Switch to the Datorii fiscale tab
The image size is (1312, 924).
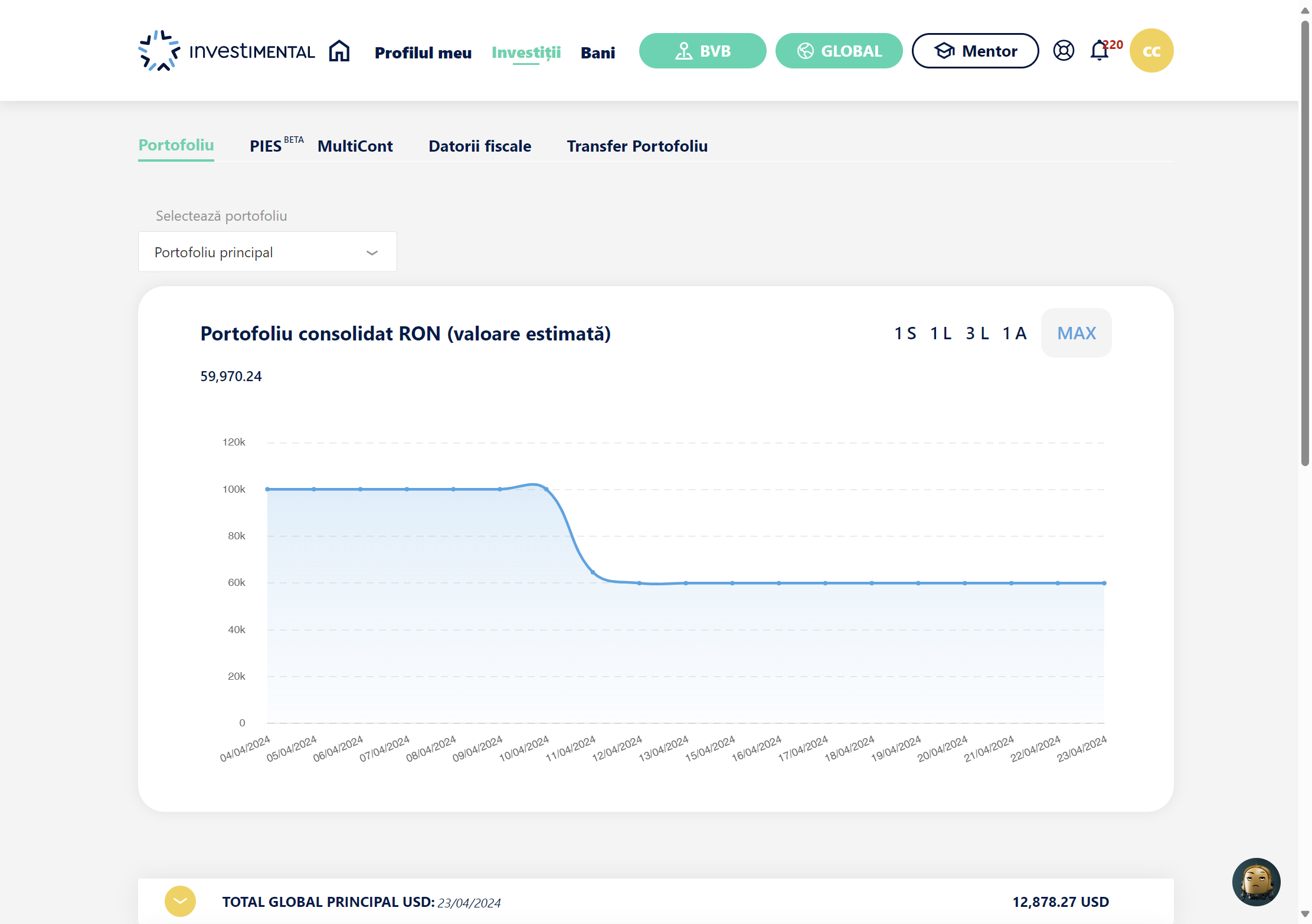tap(480, 146)
